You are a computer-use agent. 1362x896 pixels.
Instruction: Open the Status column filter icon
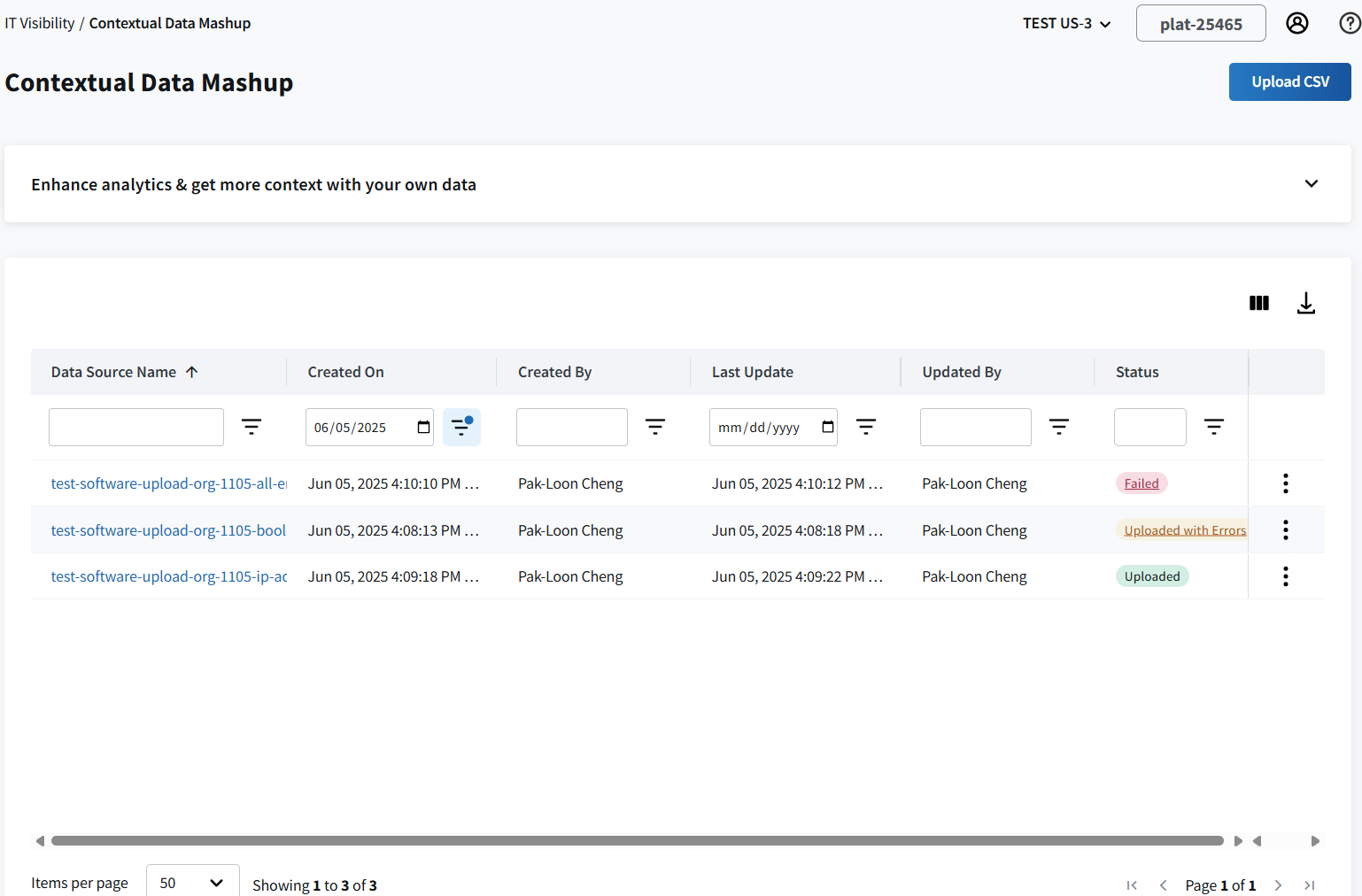coord(1213,428)
